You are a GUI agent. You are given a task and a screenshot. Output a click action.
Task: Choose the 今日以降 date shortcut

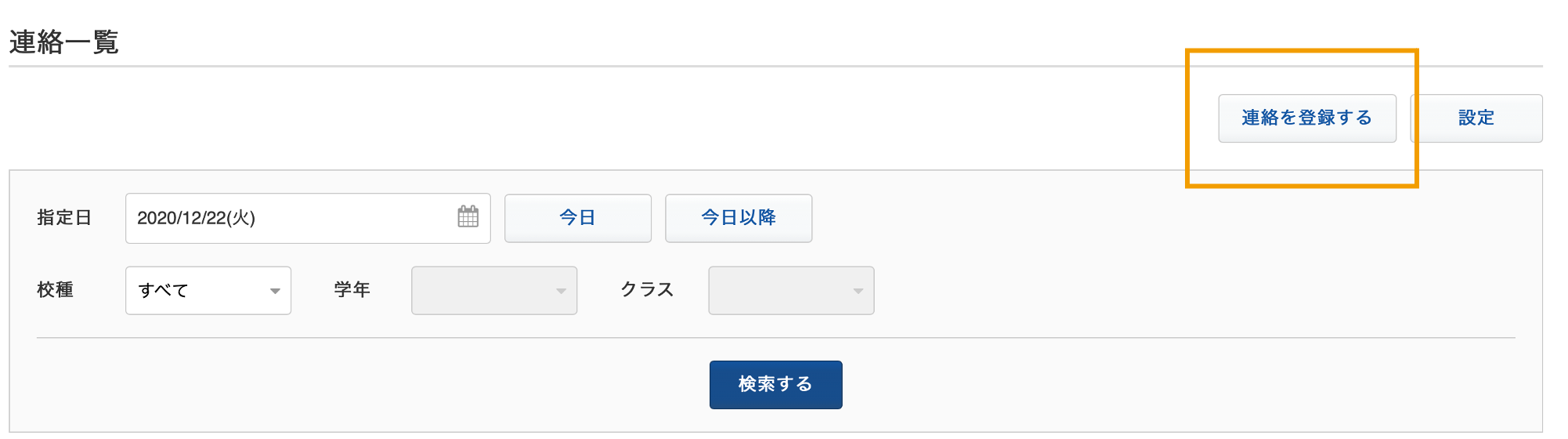click(739, 218)
